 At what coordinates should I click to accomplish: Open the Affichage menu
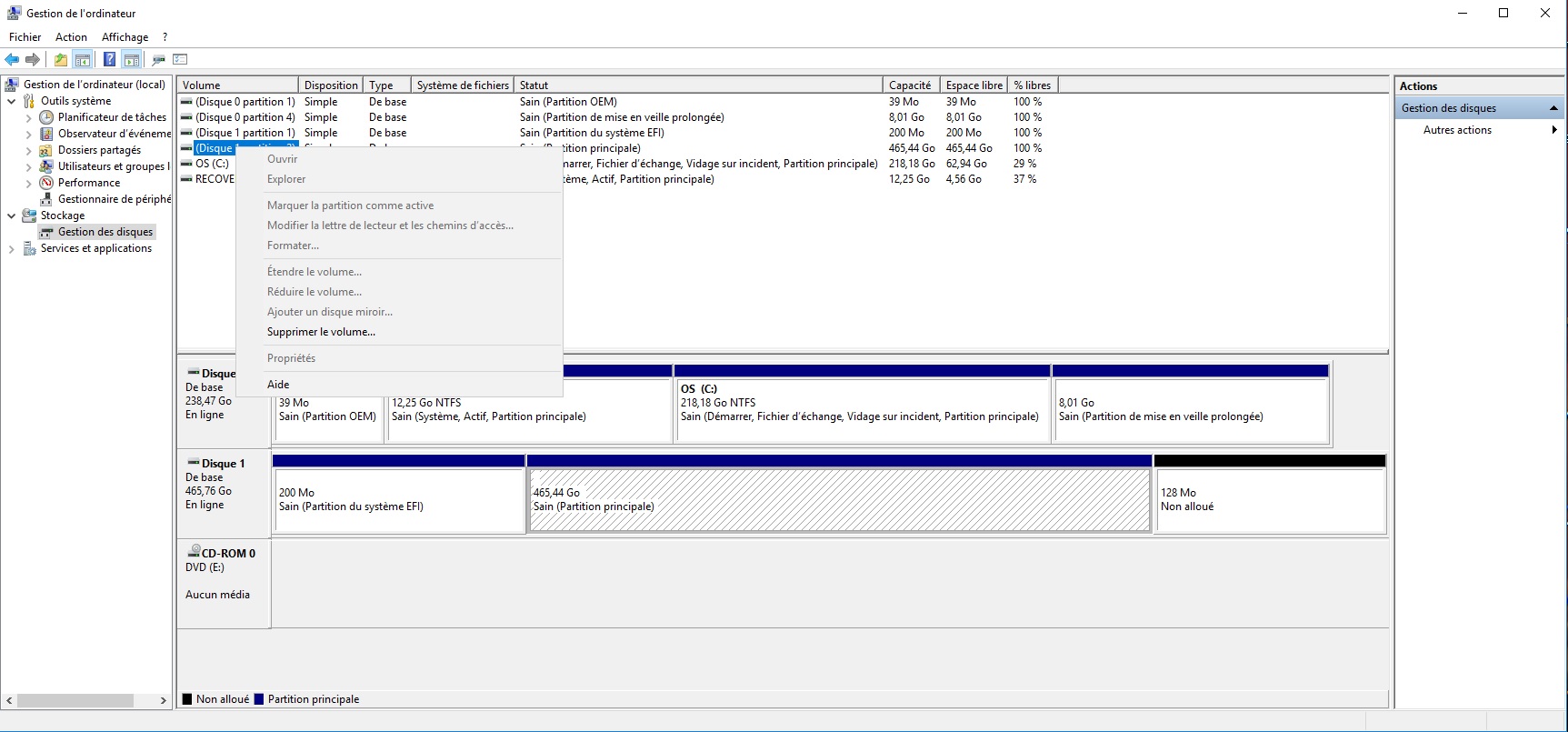click(125, 37)
